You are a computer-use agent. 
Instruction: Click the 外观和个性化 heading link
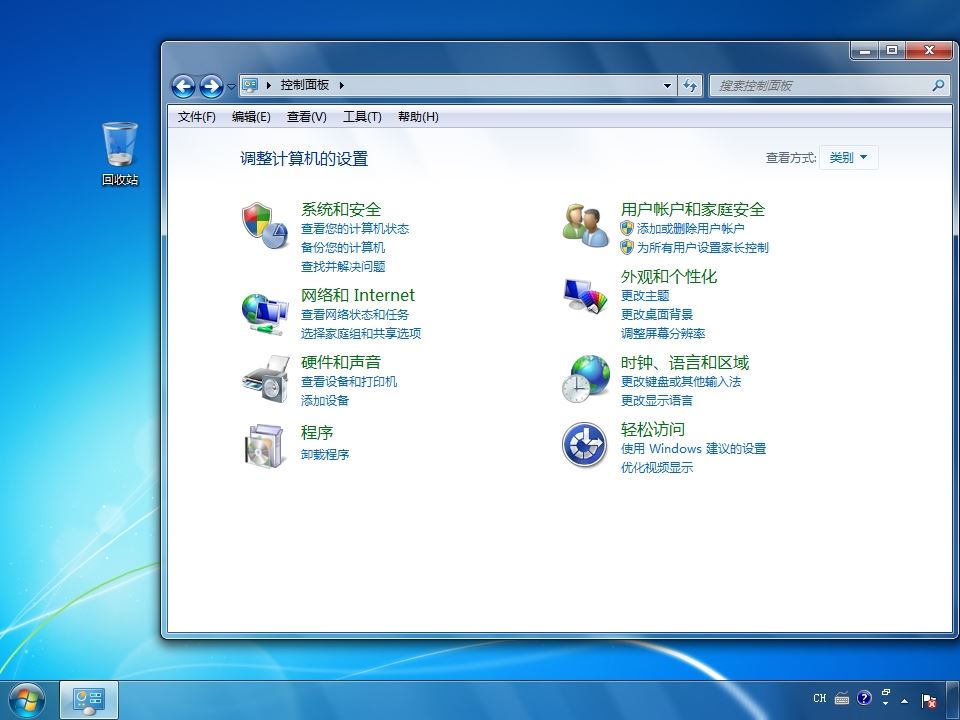669,277
